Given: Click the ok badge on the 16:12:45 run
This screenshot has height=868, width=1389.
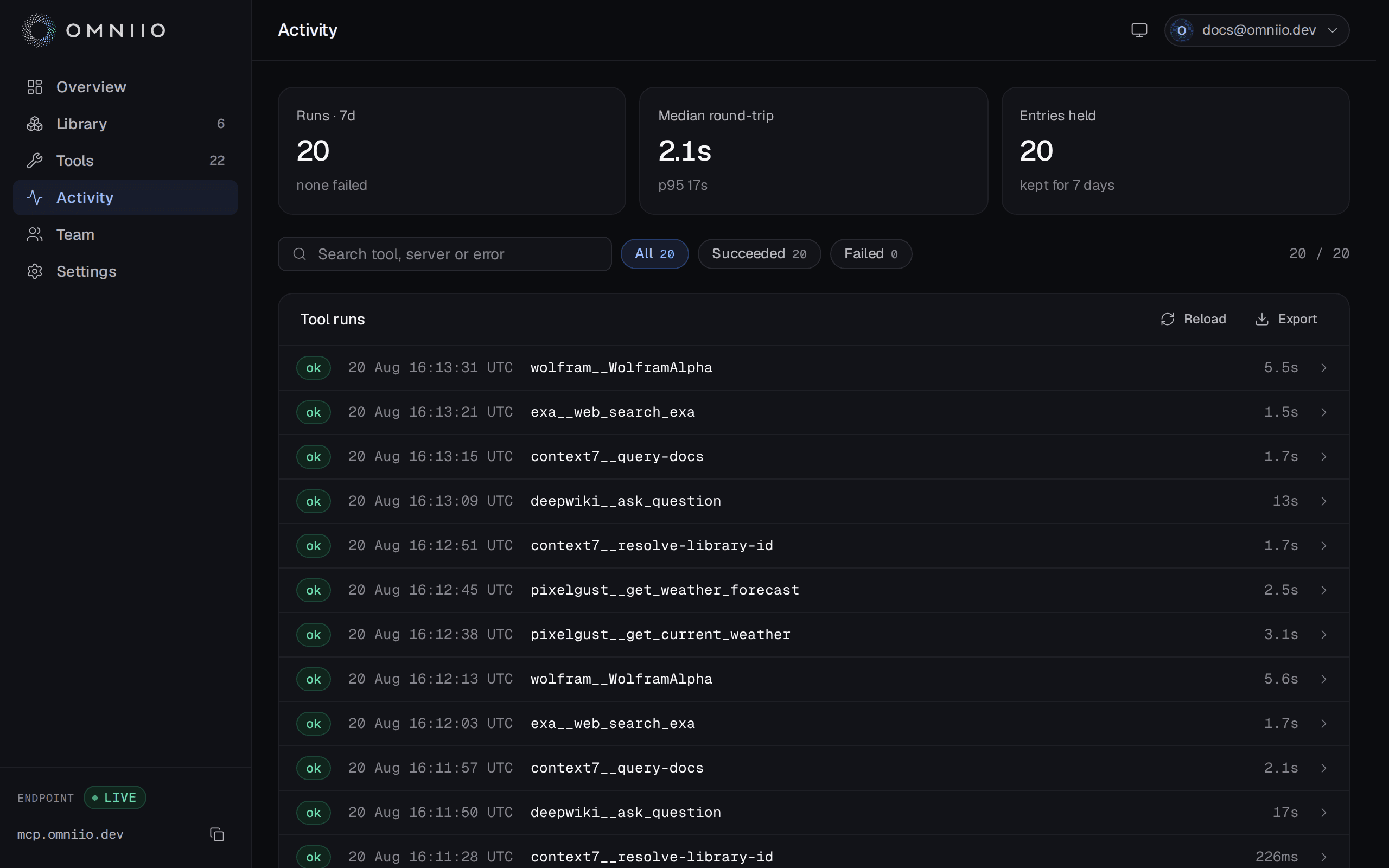Looking at the screenshot, I should click(x=314, y=590).
